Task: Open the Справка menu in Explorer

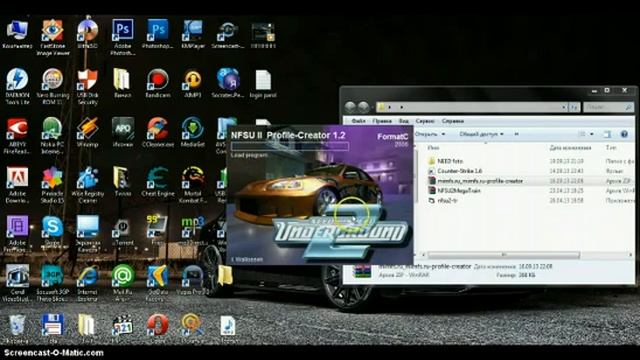Action: [x=453, y=121]
